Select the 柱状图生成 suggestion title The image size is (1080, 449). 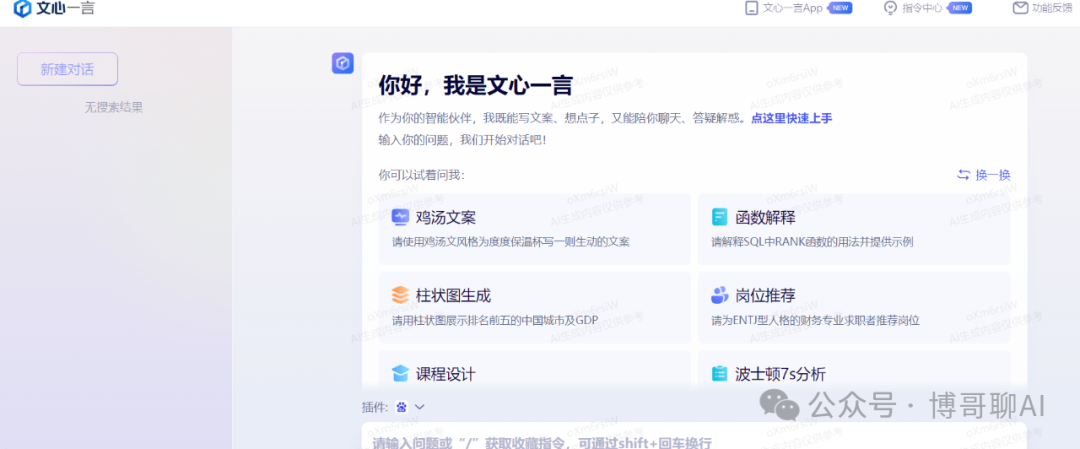coord(453,296)
